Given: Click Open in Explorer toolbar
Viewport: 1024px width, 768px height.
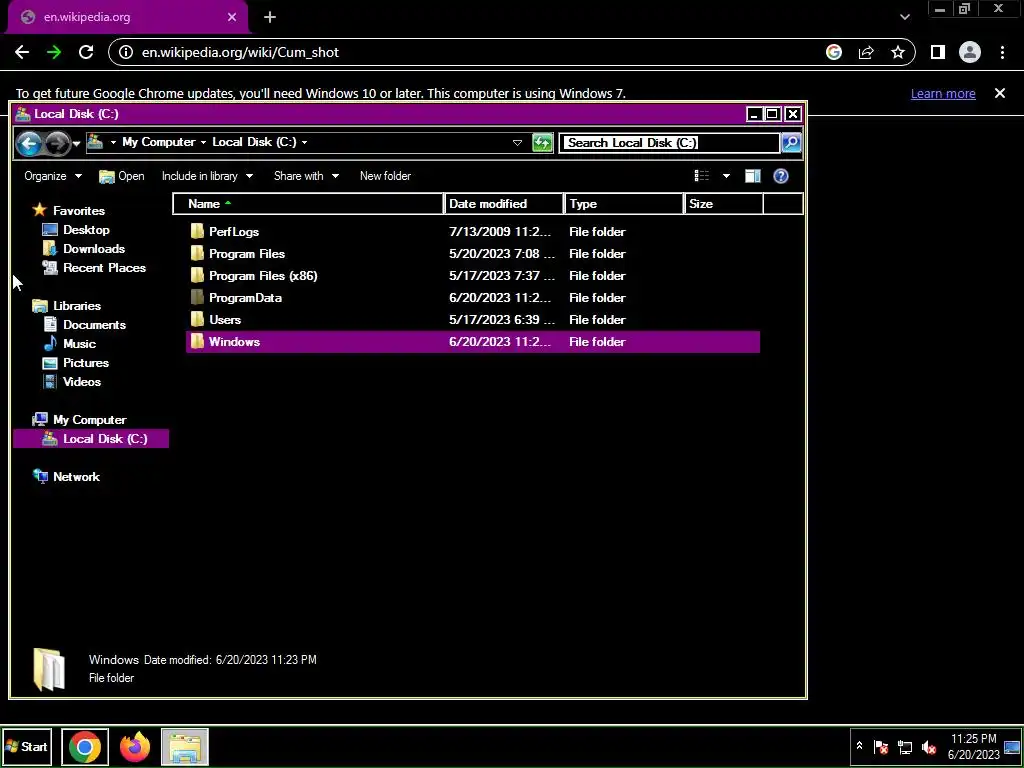Looking at the screenshot, I should (x=122, y=176).
